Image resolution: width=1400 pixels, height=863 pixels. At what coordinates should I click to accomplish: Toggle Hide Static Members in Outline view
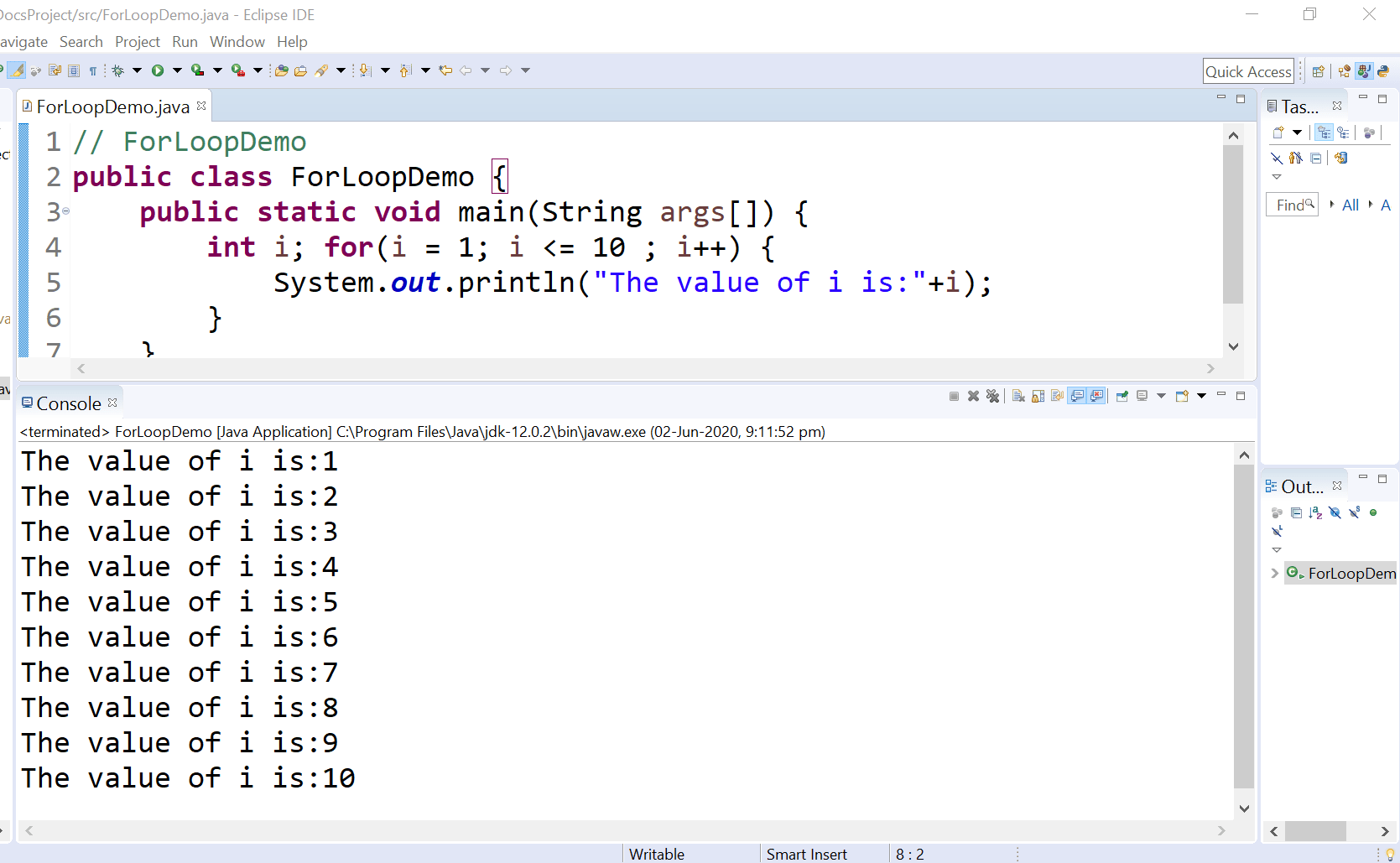click(x=1354, y=512)
